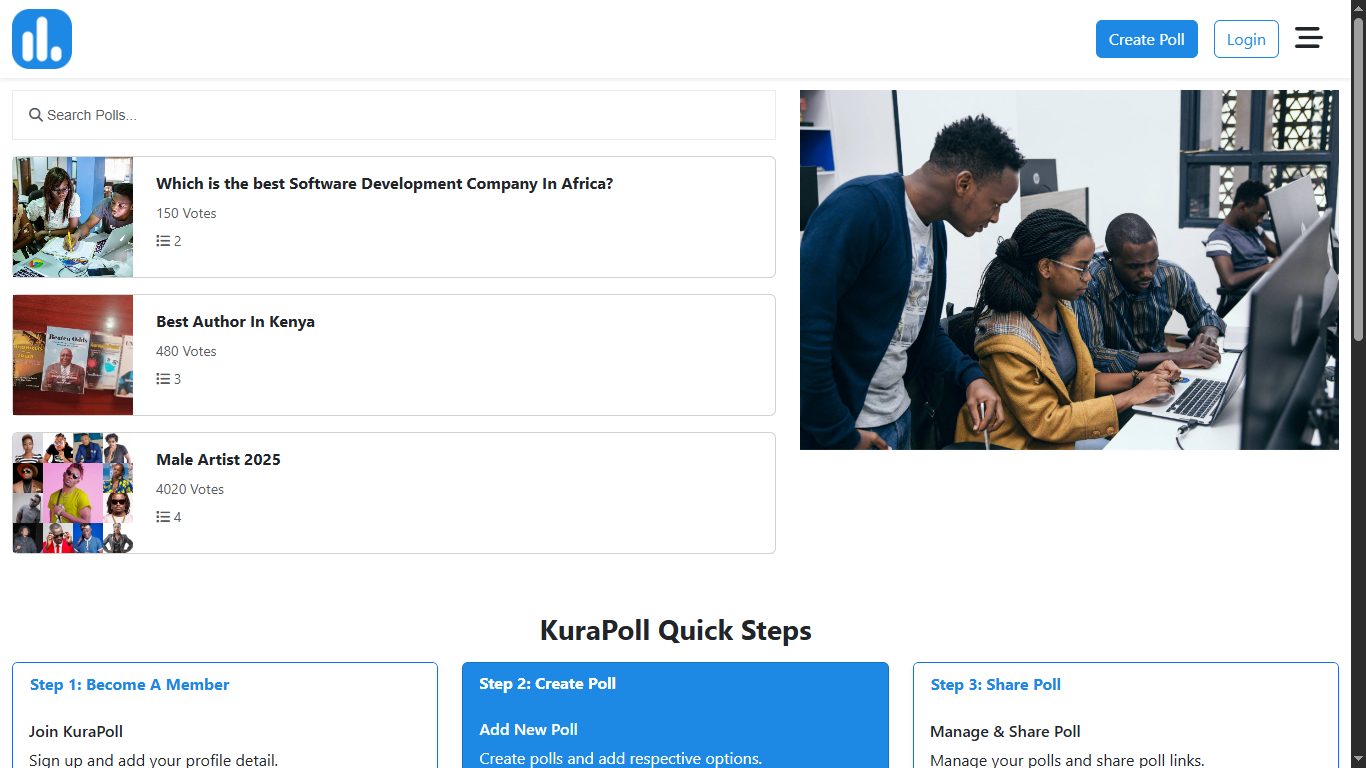Click the Software Development poll thumbnail
1366x768 pixels.
pyautogui.click(x=73, y=217)
